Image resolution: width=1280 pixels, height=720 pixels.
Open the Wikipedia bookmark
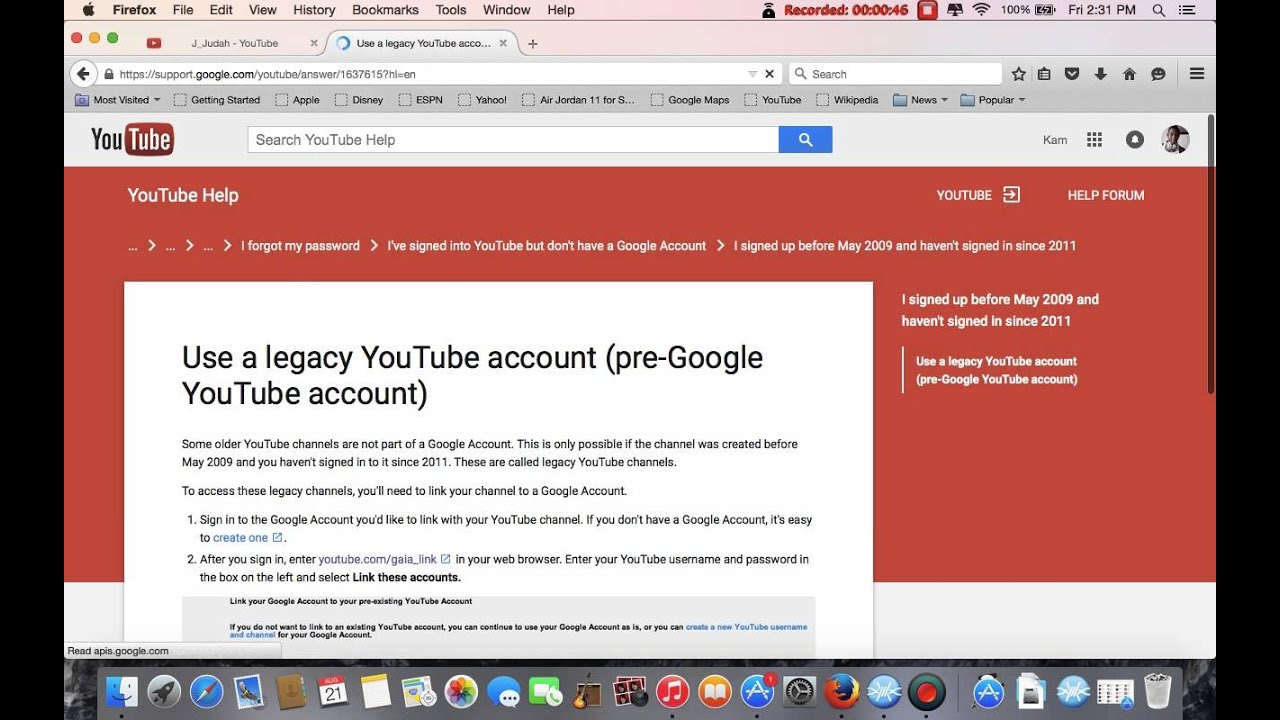tap(847, 100)
